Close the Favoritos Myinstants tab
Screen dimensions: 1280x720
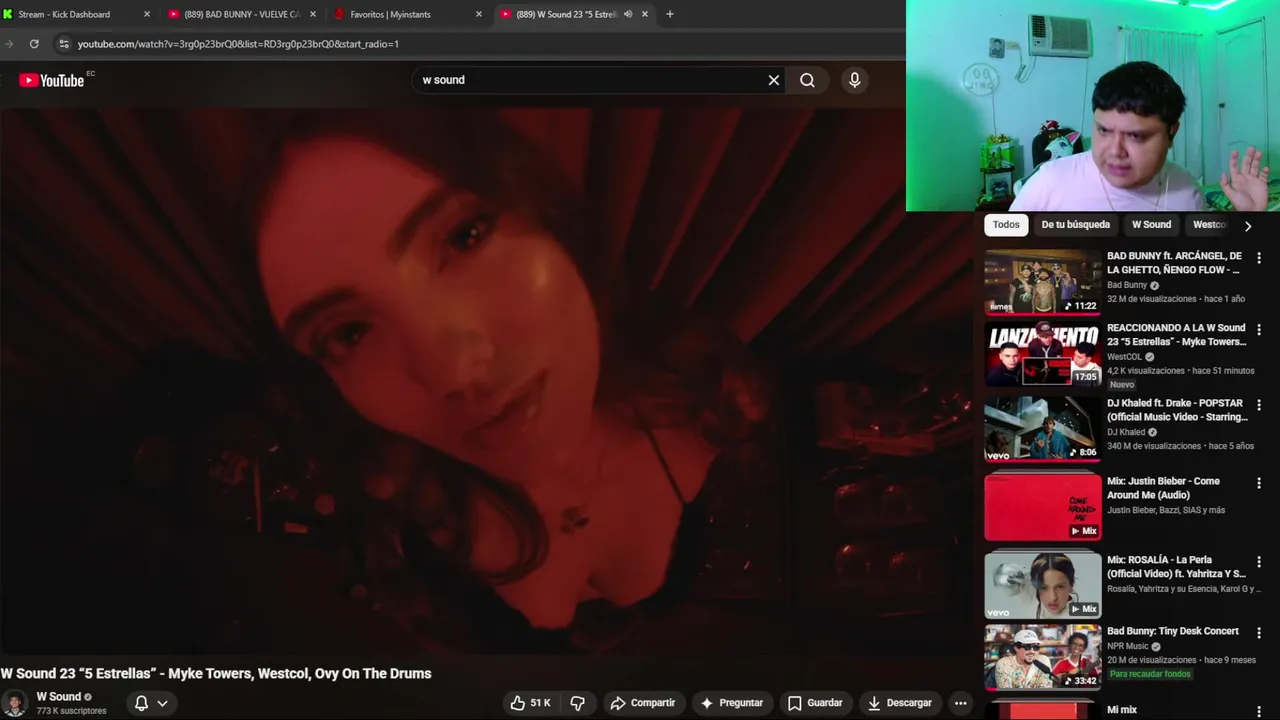[478, 14]
